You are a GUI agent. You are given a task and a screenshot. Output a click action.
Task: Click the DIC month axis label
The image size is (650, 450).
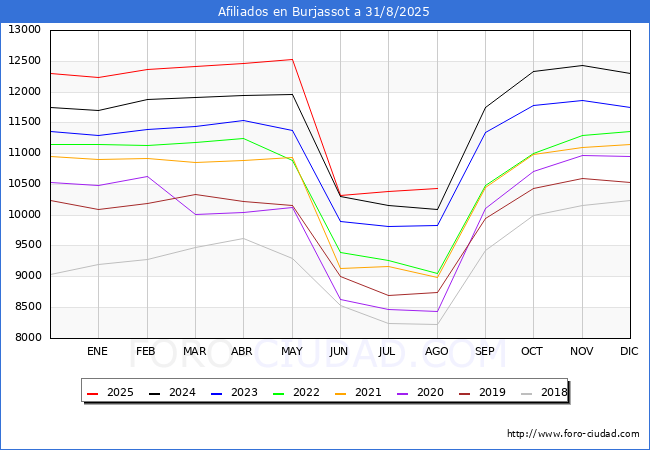629,351
